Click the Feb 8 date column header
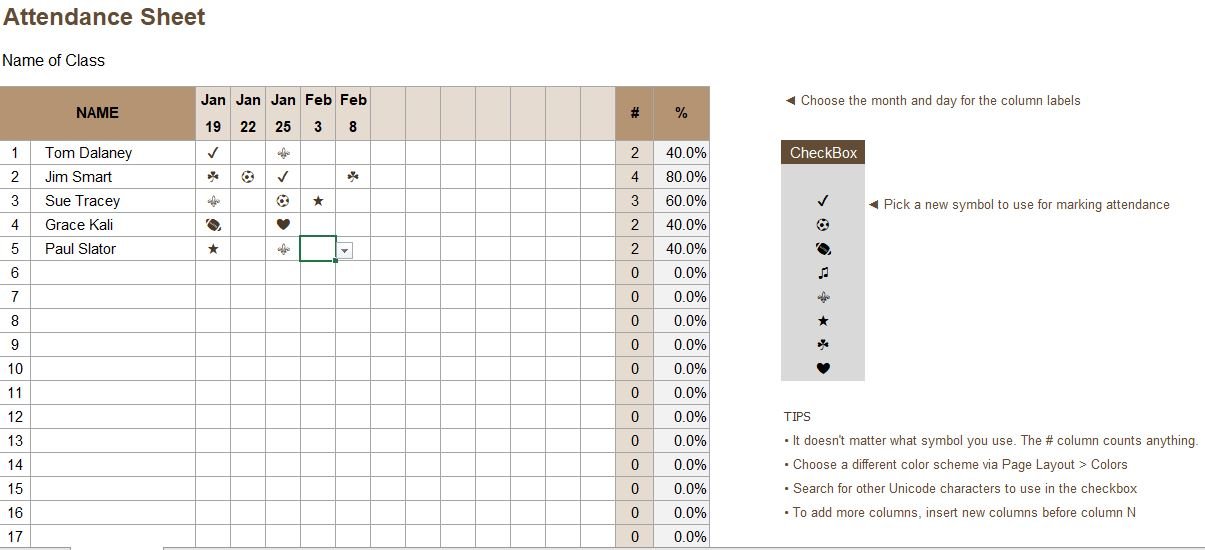This screenshot has height=550, width=1205. coord(353,113)
